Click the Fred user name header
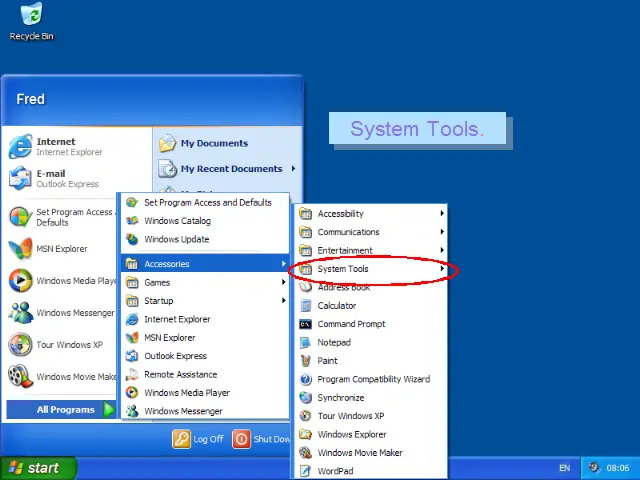The width and height of the screenshot is (640, 480). (31, 99)
